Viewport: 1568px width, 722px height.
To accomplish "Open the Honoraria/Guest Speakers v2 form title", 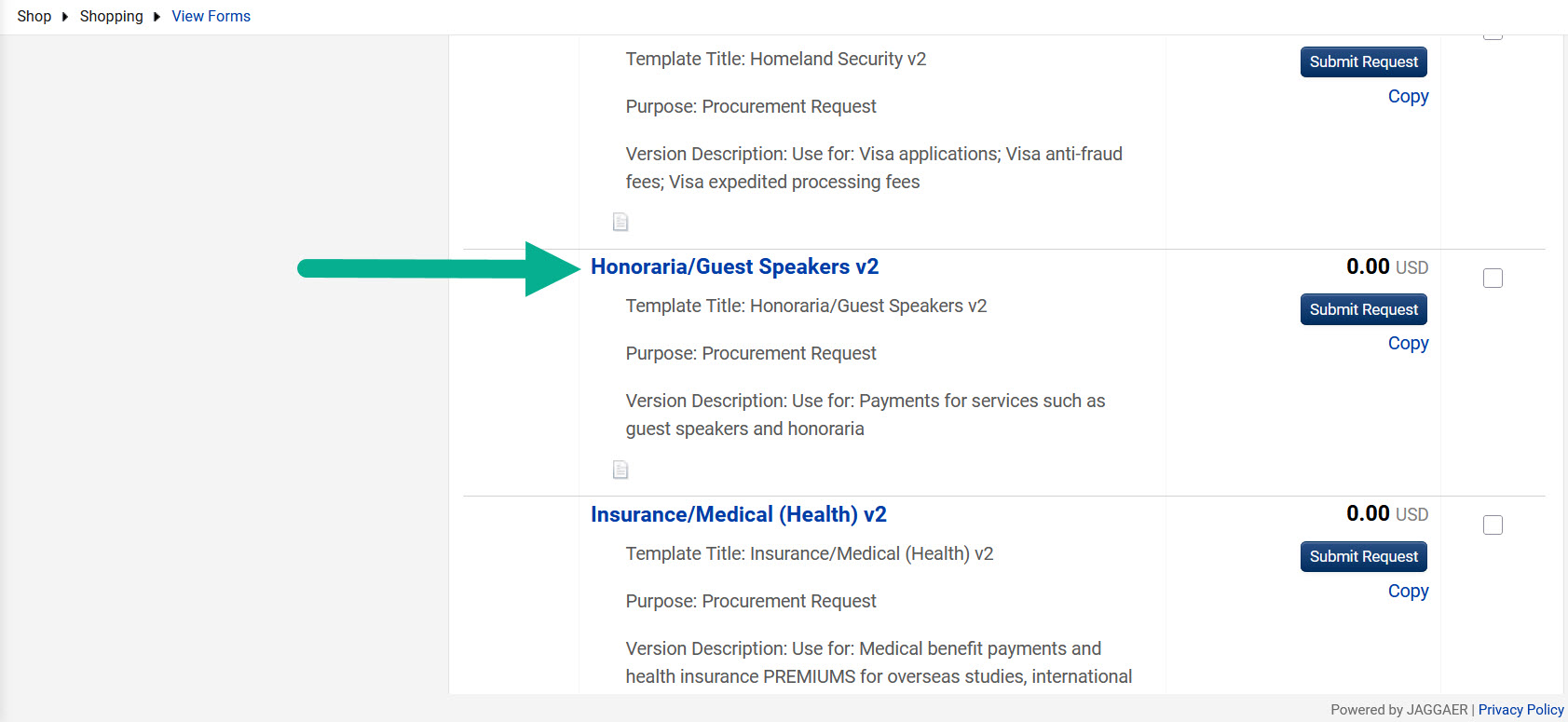I will click(735, 266).
